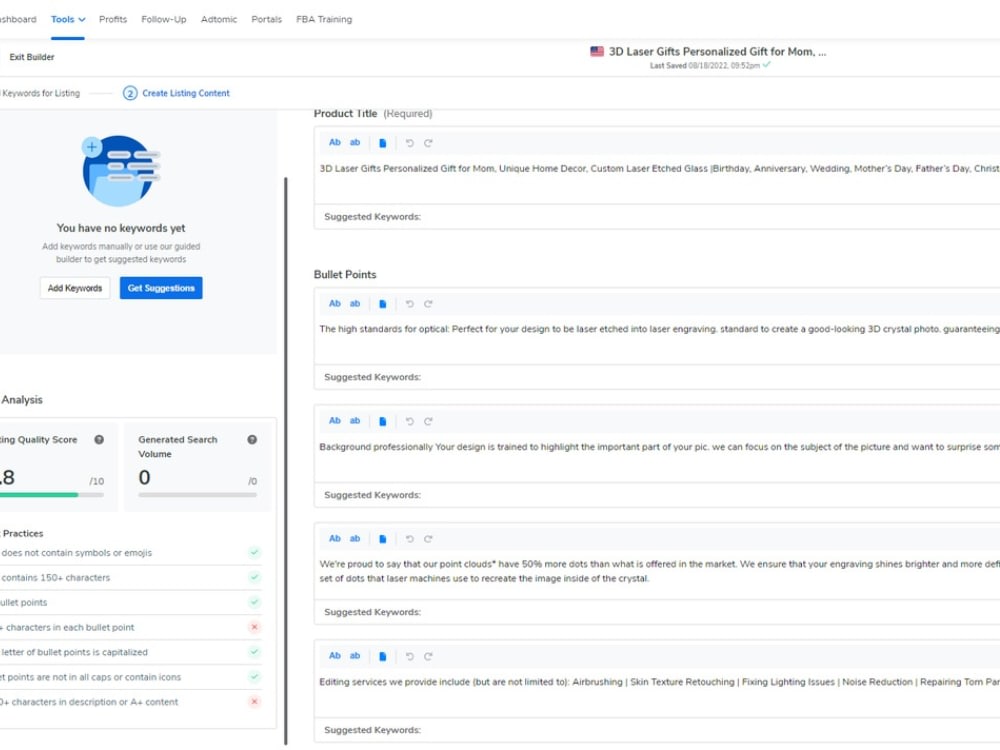Click the Generated Search Volume progress bar

(198, 495)
